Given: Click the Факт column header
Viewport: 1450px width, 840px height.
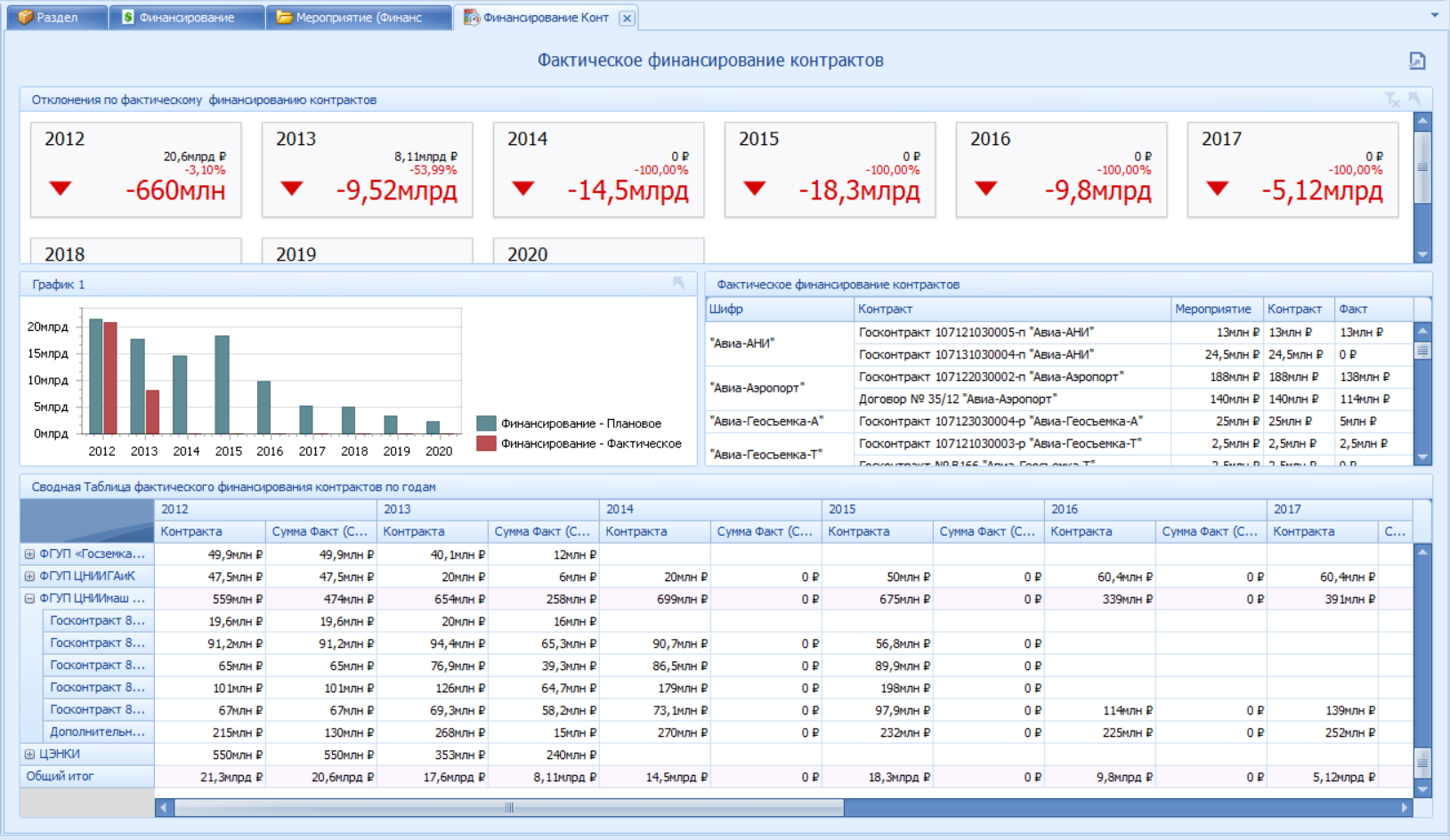Looking at the screenshot, I should [1373, 309].
